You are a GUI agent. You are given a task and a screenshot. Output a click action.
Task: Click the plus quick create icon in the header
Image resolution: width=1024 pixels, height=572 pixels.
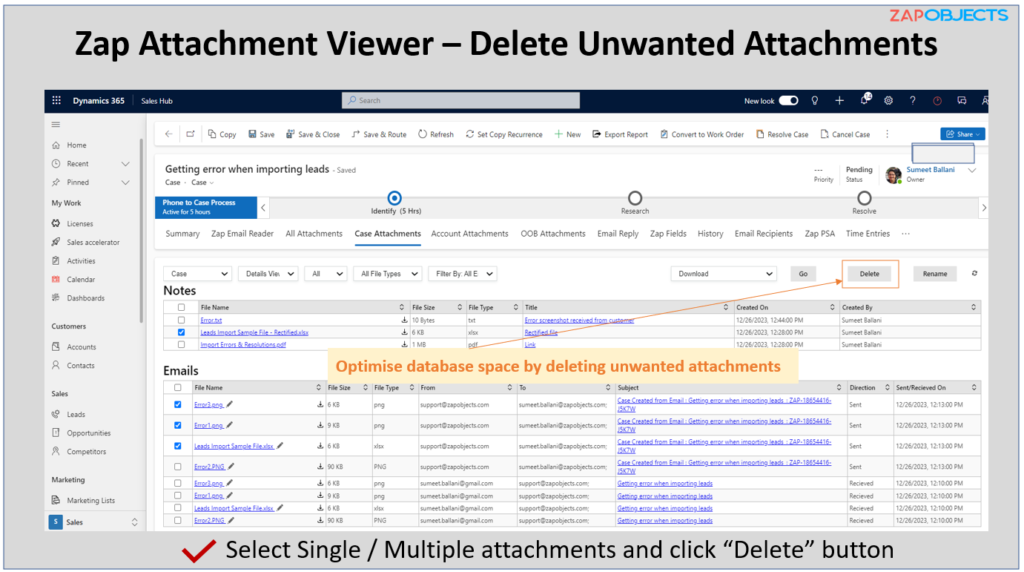tap(839, 101)
